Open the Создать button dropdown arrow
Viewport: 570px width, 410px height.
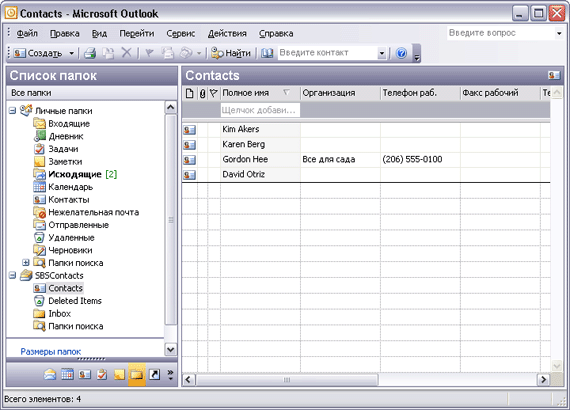72,53
